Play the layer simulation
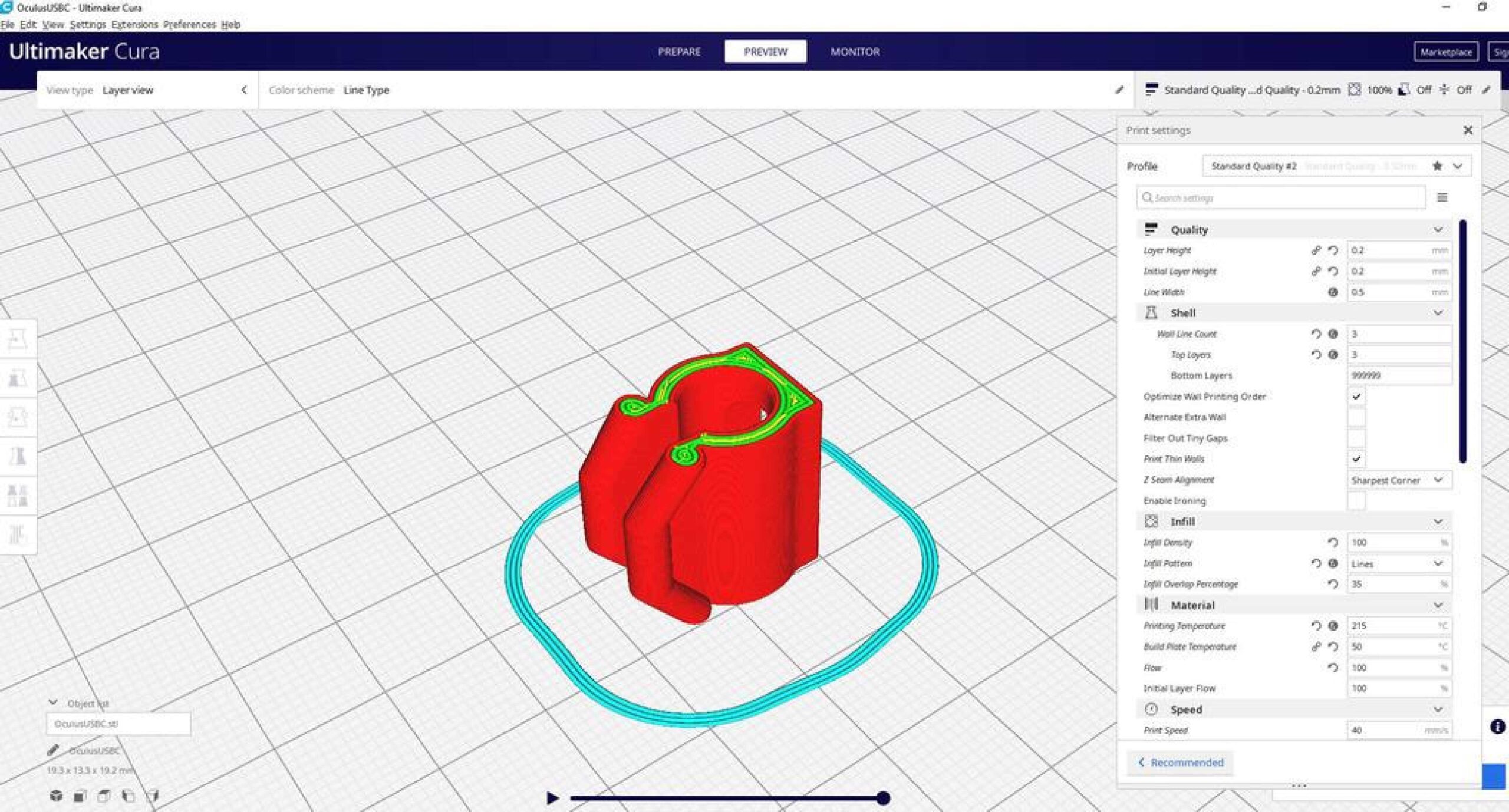 pos(552,798)
